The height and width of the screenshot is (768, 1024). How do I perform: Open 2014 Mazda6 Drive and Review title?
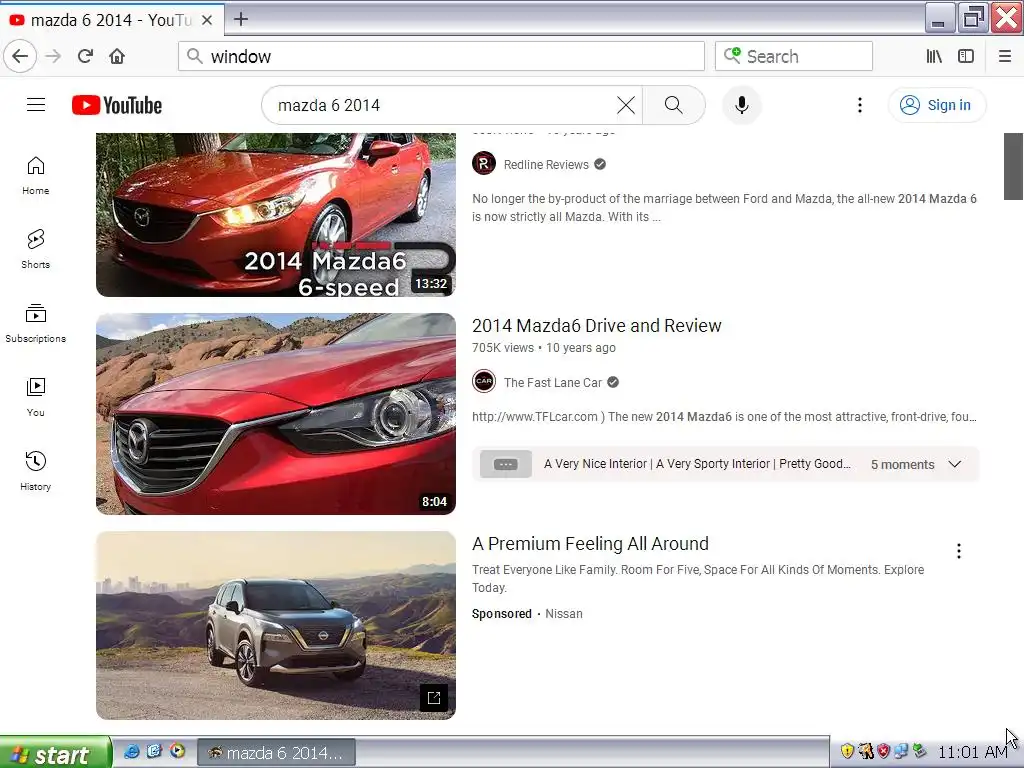[x=596, y=325]
